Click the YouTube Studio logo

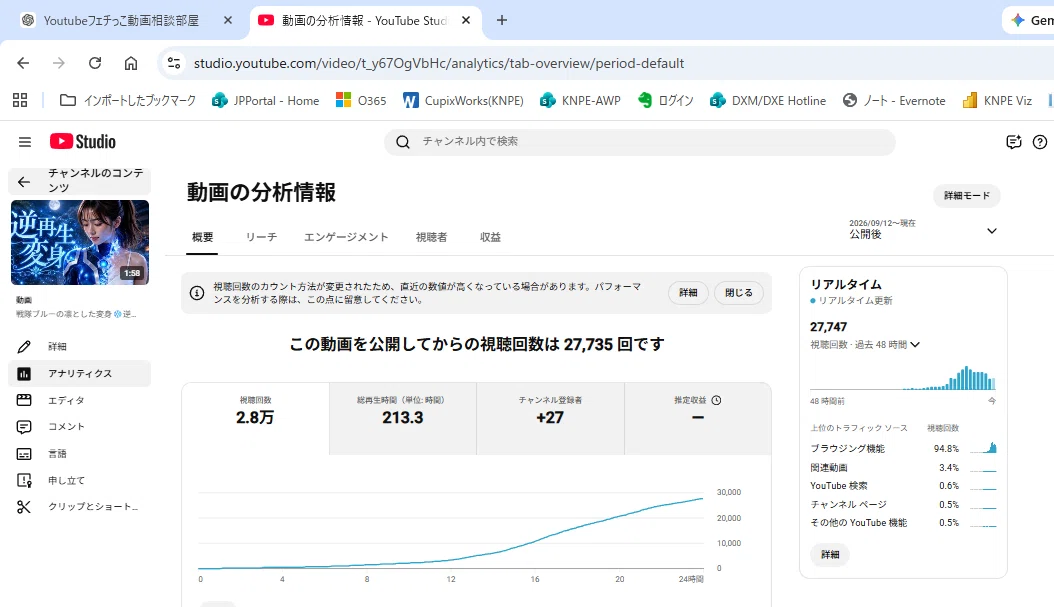[x=83, y=141]
